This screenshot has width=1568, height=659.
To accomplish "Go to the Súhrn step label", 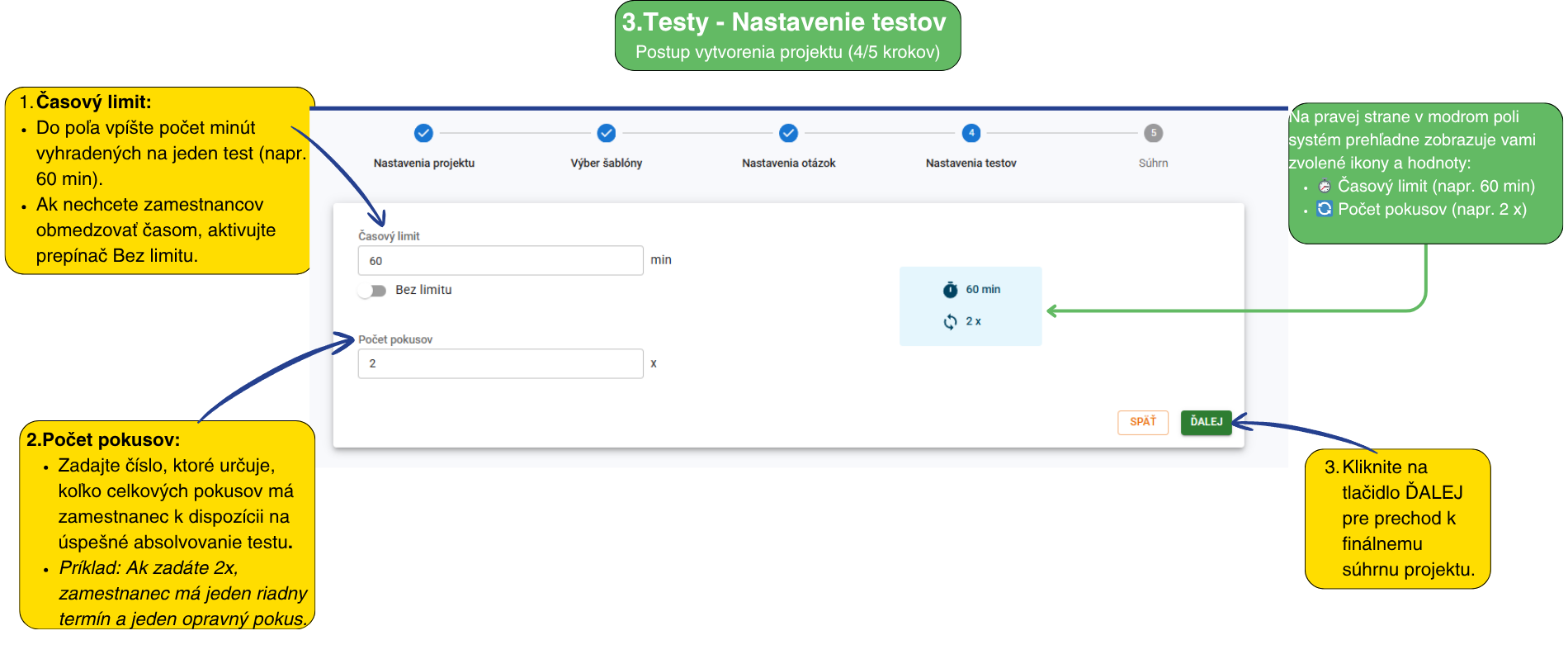I will tap(1153, 164).
